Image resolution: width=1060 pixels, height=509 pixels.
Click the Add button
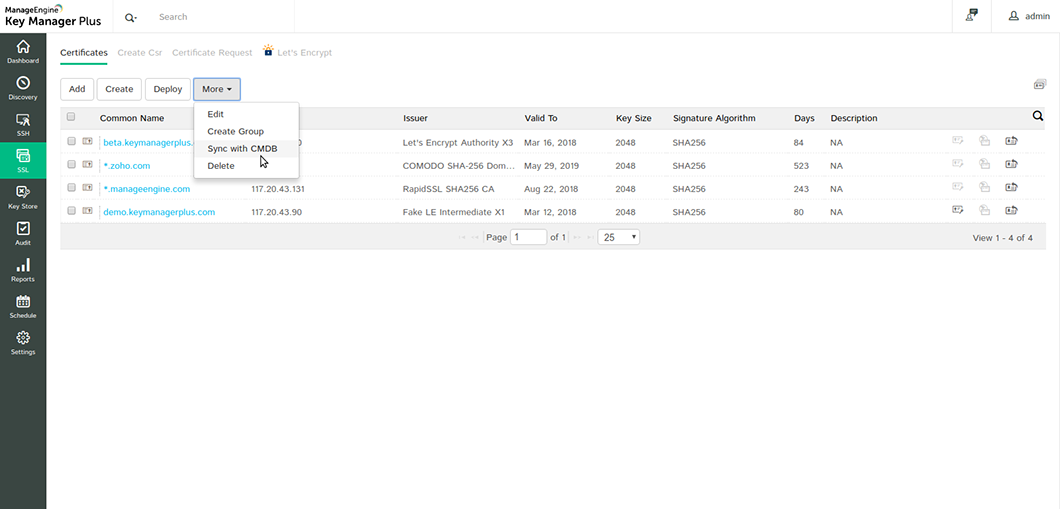[77, 89]
